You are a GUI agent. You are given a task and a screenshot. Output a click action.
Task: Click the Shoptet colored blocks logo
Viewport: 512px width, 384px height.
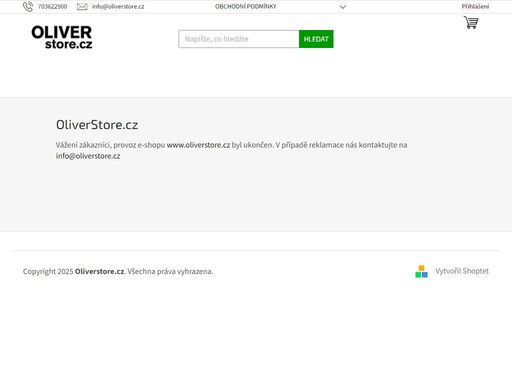point(421,271)
